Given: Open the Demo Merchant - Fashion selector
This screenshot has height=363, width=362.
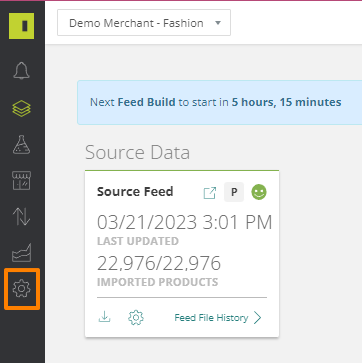Looking at the screenshot, I should (x=144, y=23).
